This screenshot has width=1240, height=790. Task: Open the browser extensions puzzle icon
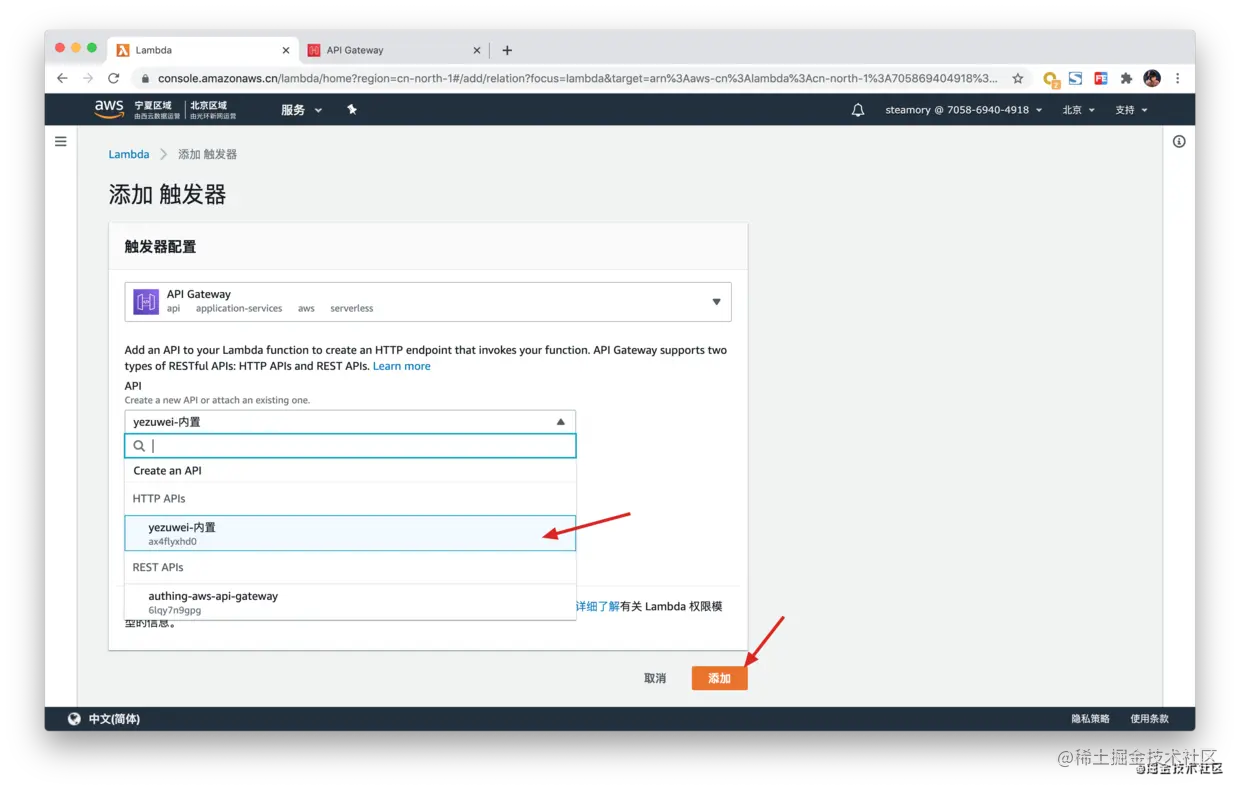(x=1126, y=78)
